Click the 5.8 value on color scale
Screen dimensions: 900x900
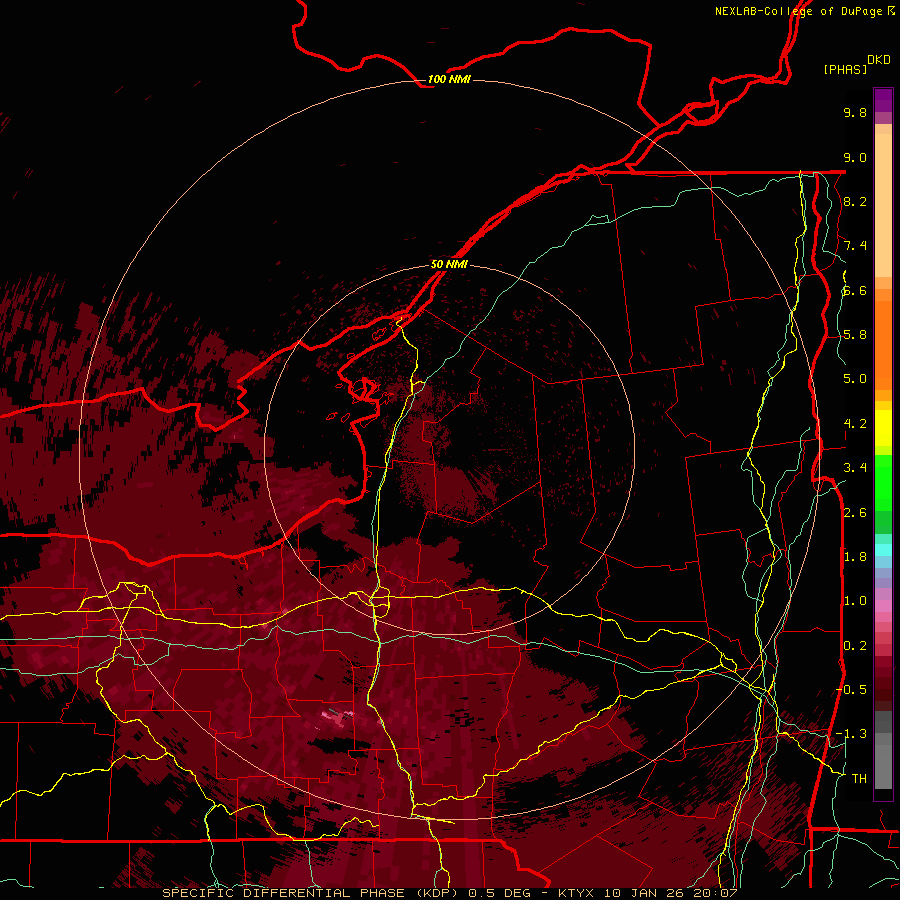pyautogui.click(x=855, y=335)
